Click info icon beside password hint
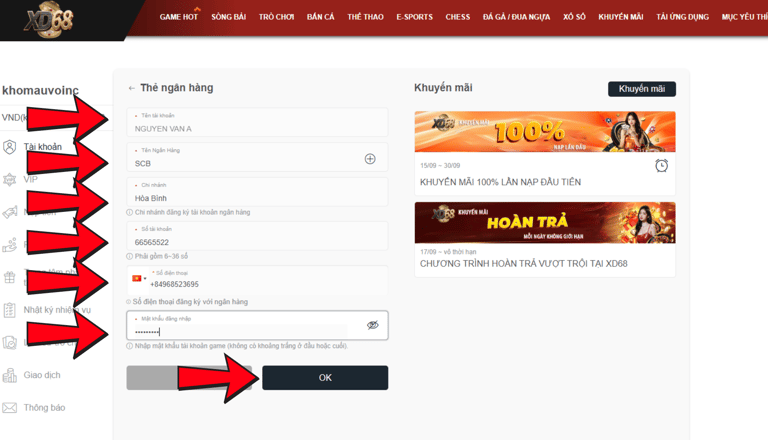Image resolution: width=768 pixels, height=440 pixels. 130,346
